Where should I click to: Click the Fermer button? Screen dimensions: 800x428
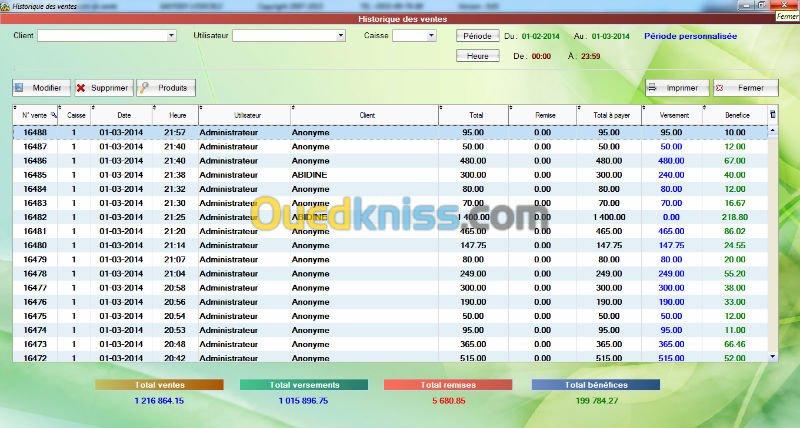coord(746,88)
